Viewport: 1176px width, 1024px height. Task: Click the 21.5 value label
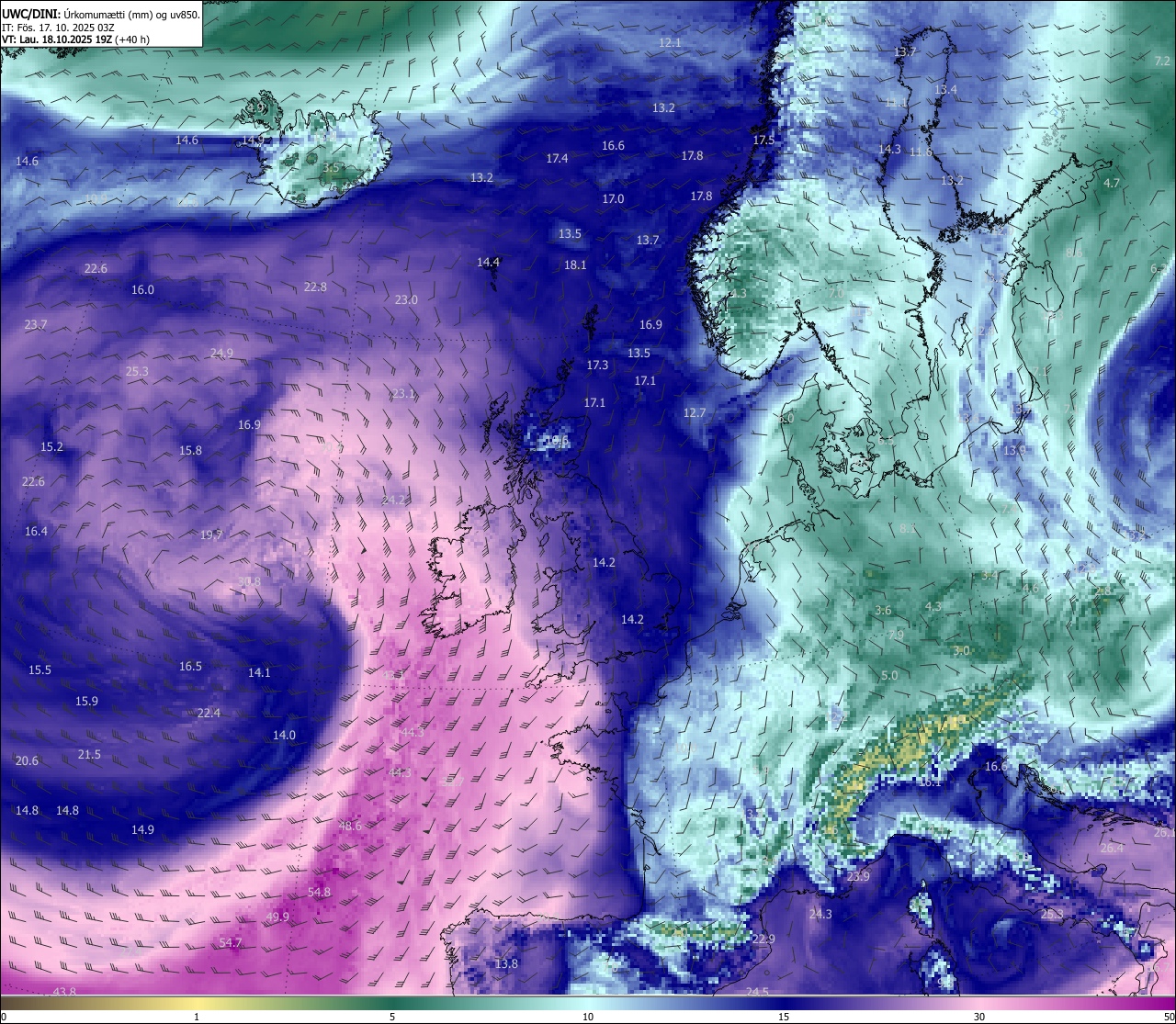point(89,755)
